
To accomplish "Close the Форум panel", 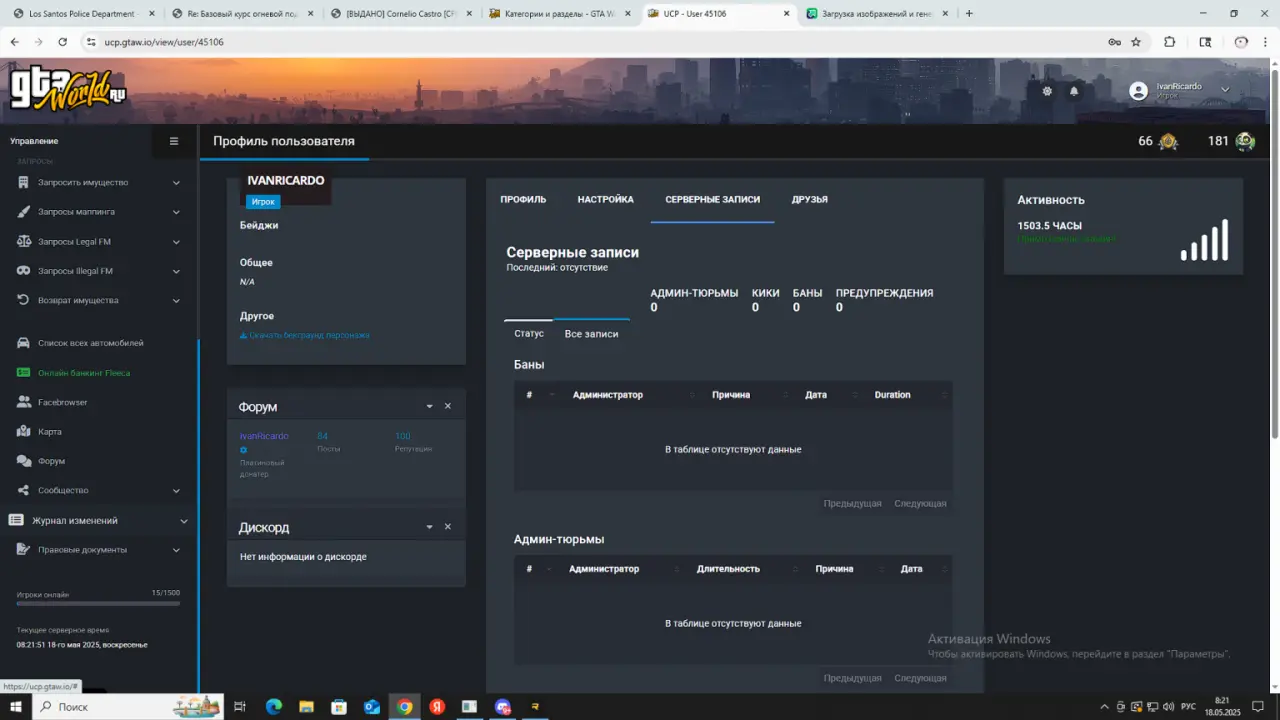I will tap(448, 407).
